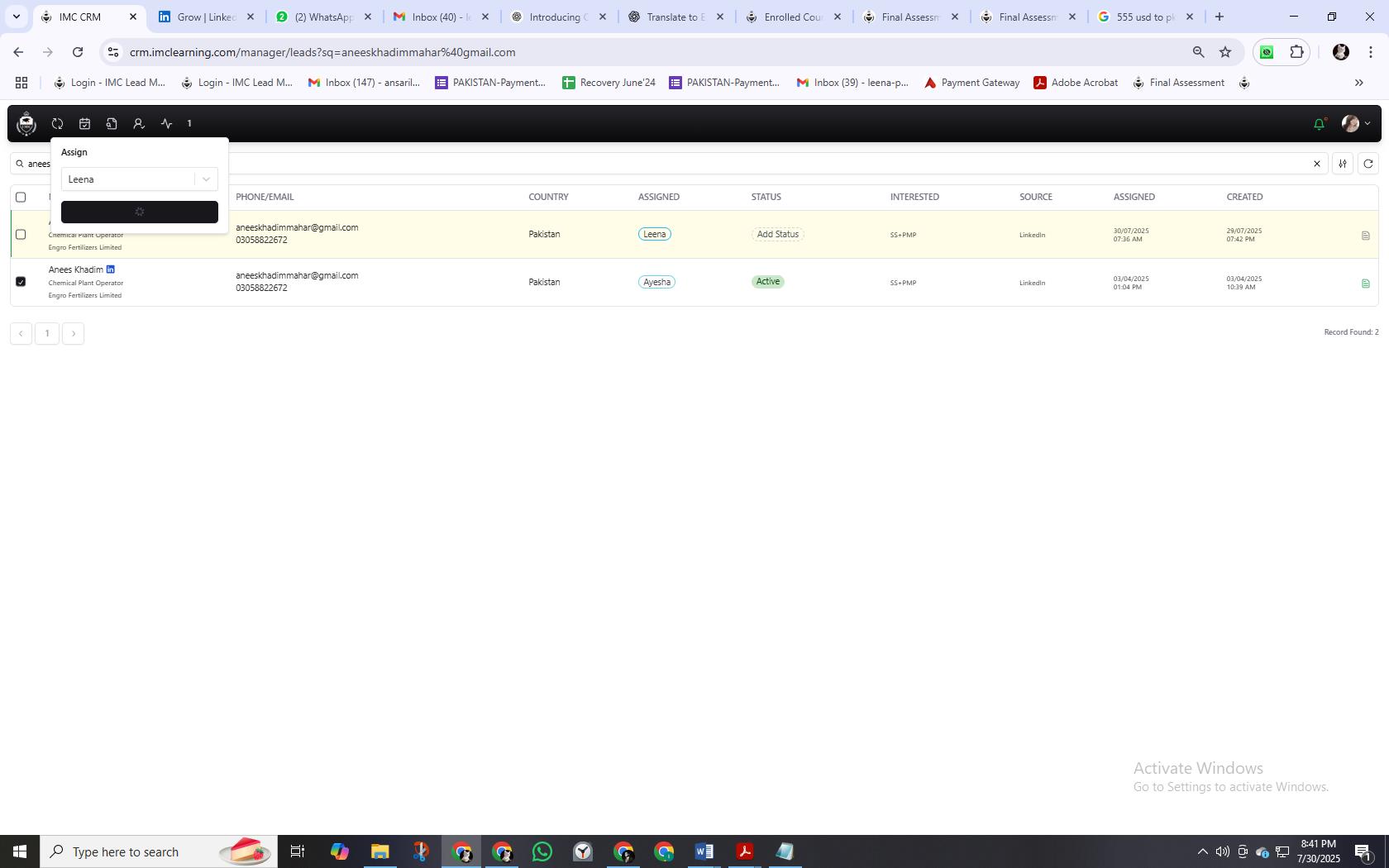Click the address bar URL
Screen dimensions: 1389x868
click(322, 52)
